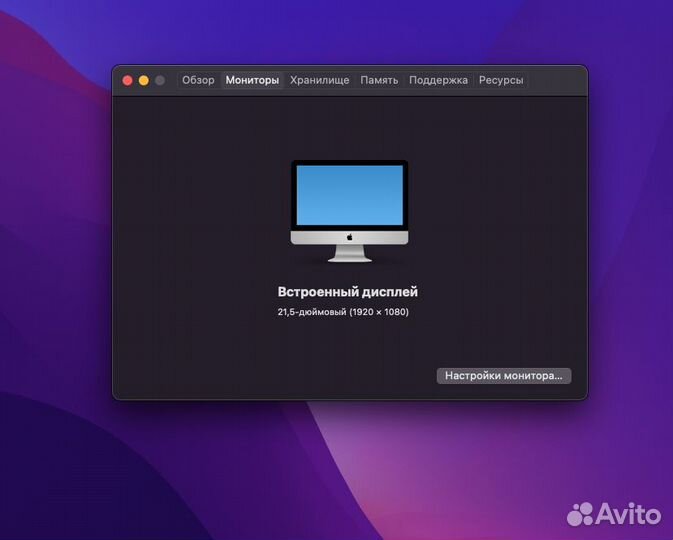Minimize the window with the yellow button
The image size is (673, 540).
click(x=144, y=80)
